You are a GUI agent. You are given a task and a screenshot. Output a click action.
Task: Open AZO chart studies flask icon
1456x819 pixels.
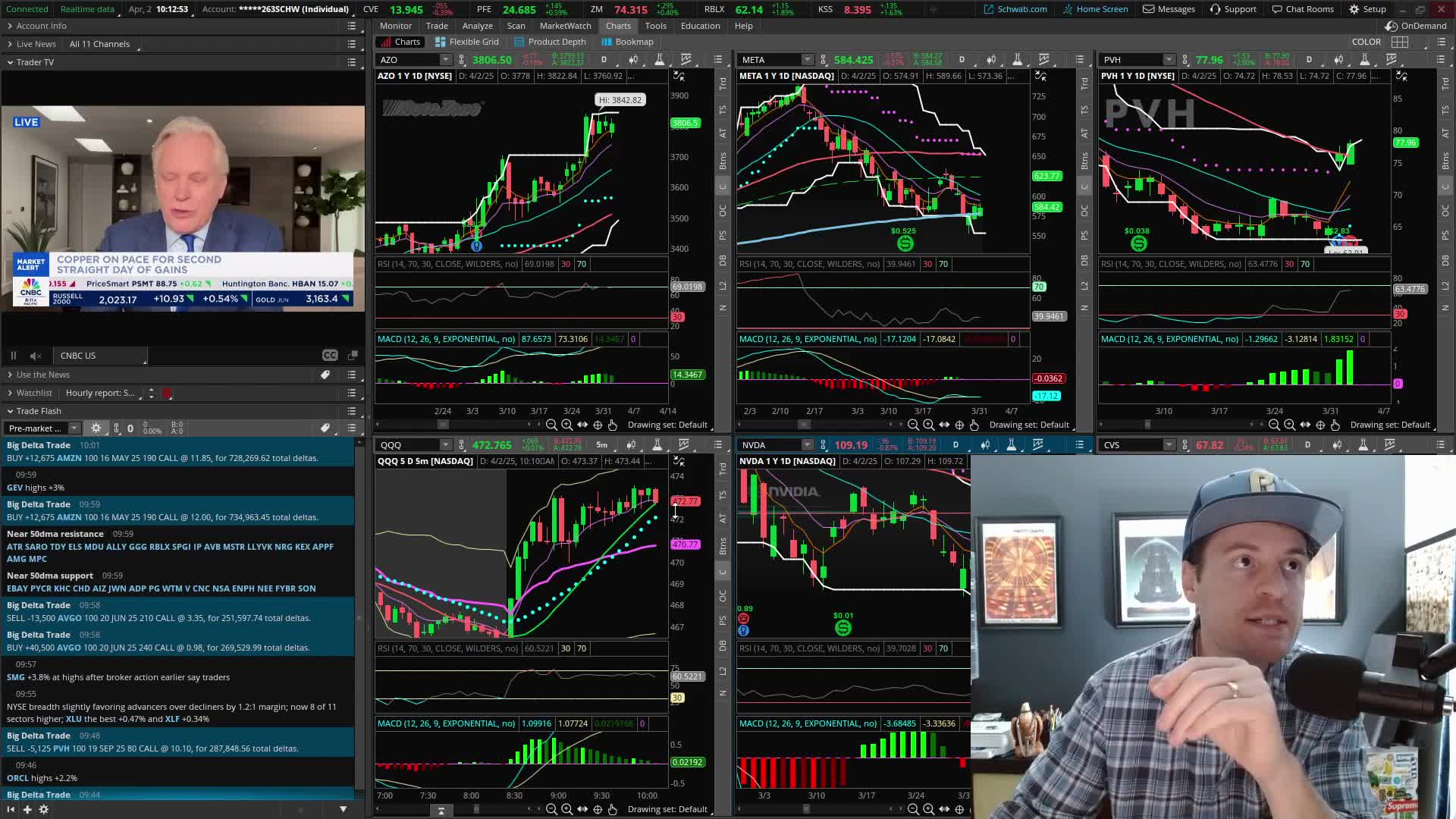click(x=659, y=60)
